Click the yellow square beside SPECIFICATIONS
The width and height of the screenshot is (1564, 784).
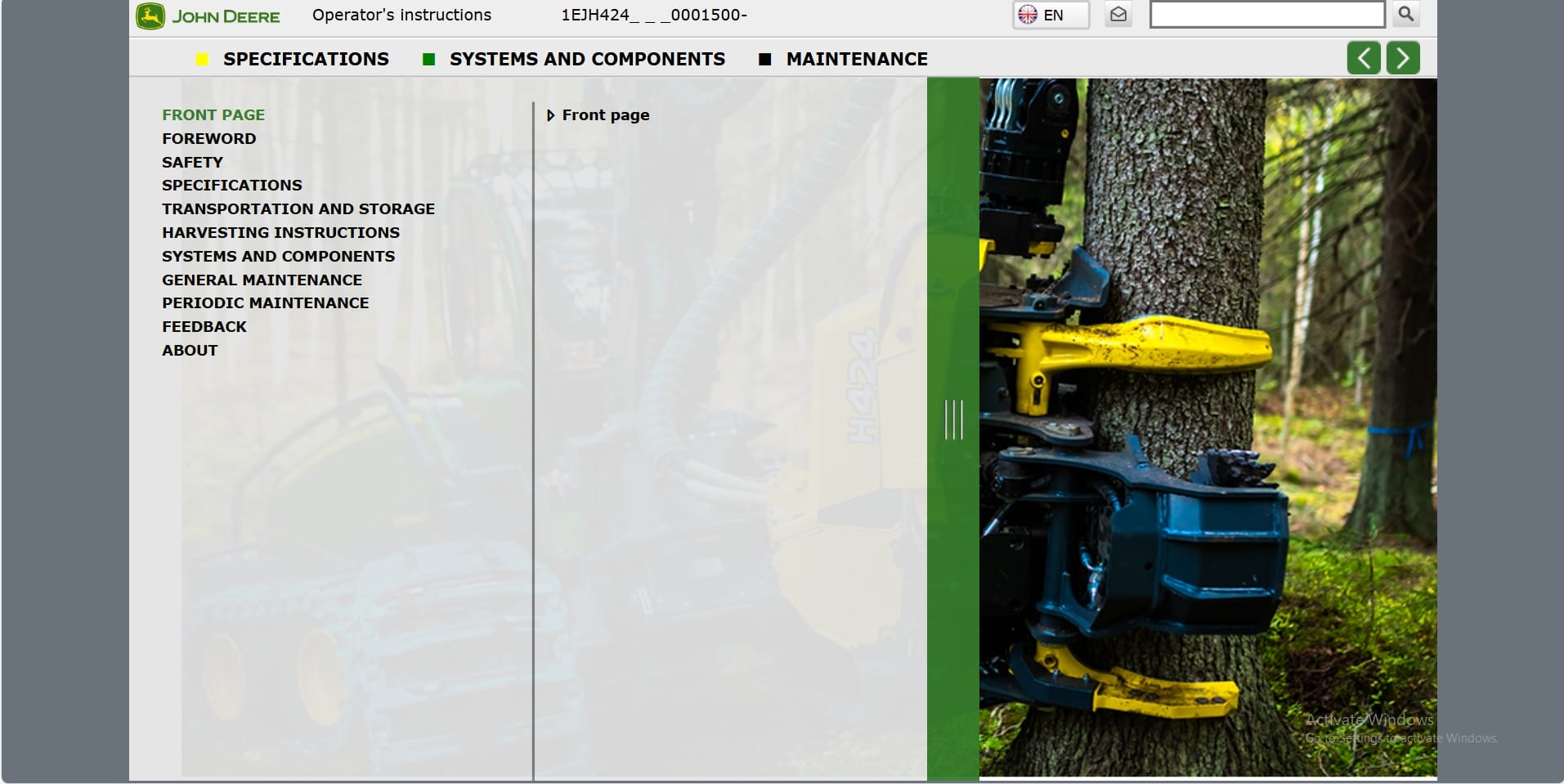pyautogui.click(x=202, y=59)
